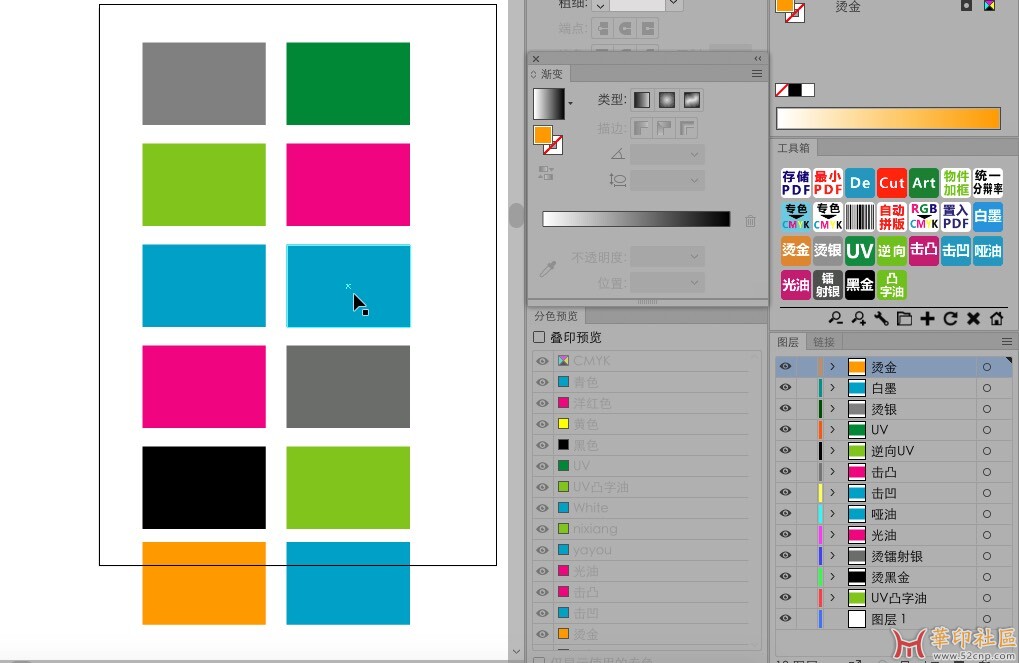Viewport: 1019px width, 663px height.
Task: Select the 烫镭射银 layer
Action: (x=896, y=556)
